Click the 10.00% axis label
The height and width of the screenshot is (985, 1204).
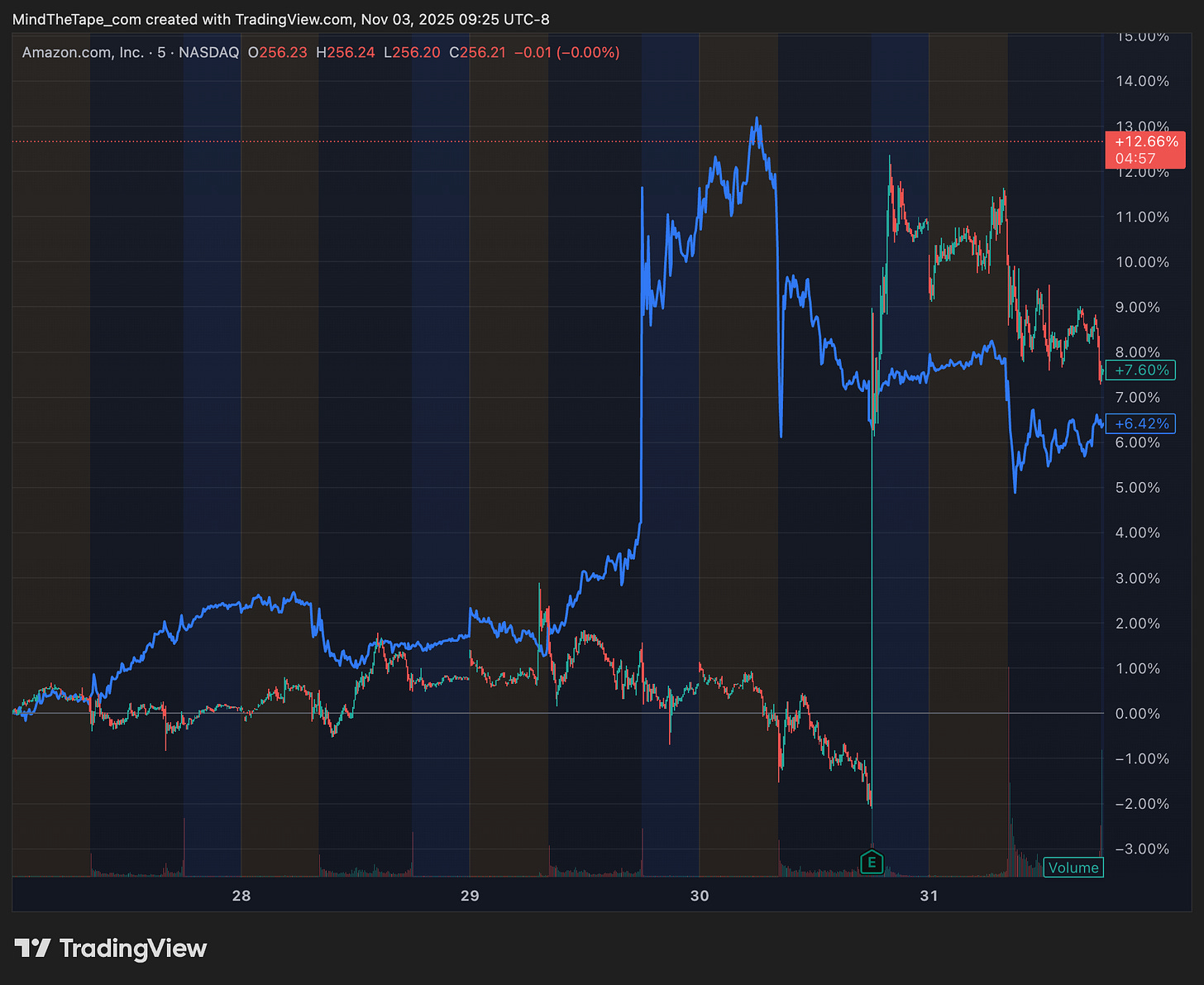tap(1142, 262)
